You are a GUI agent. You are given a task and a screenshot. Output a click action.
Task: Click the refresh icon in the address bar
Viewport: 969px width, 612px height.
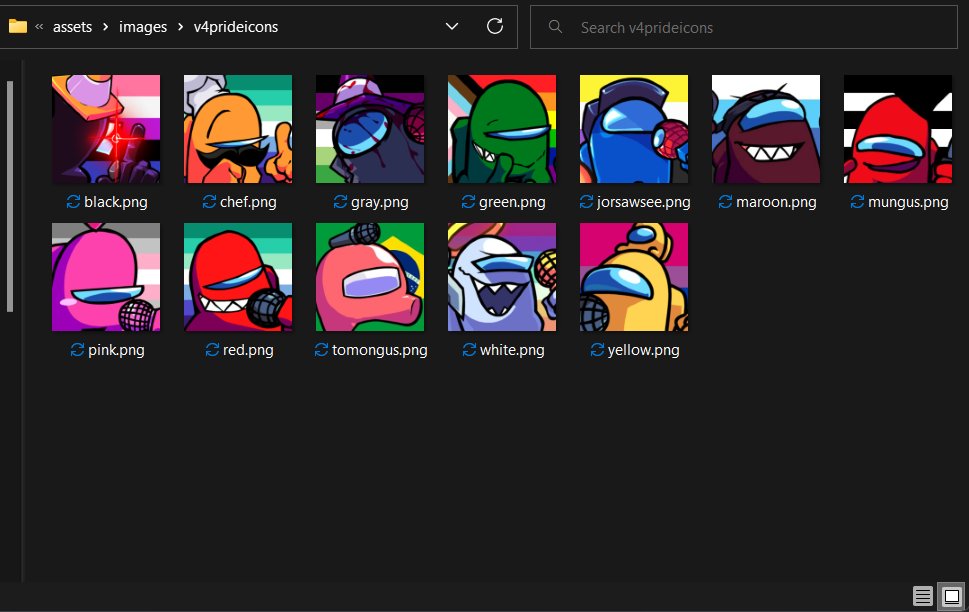tap(494, 26)
